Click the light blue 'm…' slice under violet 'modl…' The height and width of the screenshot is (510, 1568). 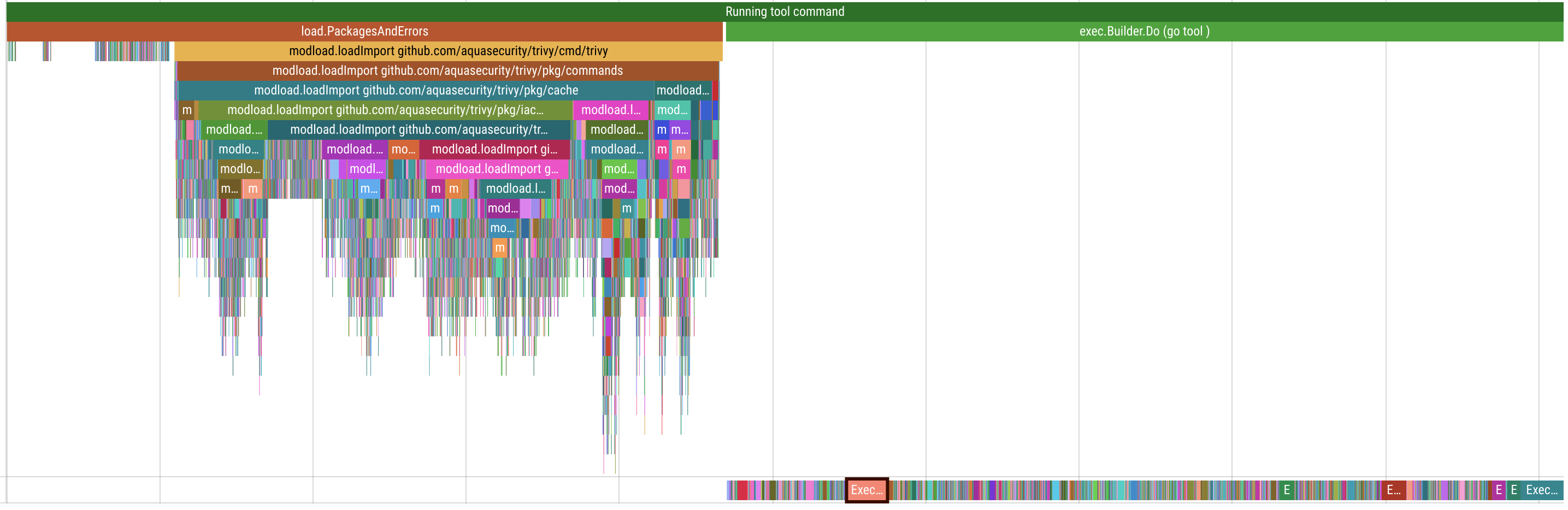369,189
